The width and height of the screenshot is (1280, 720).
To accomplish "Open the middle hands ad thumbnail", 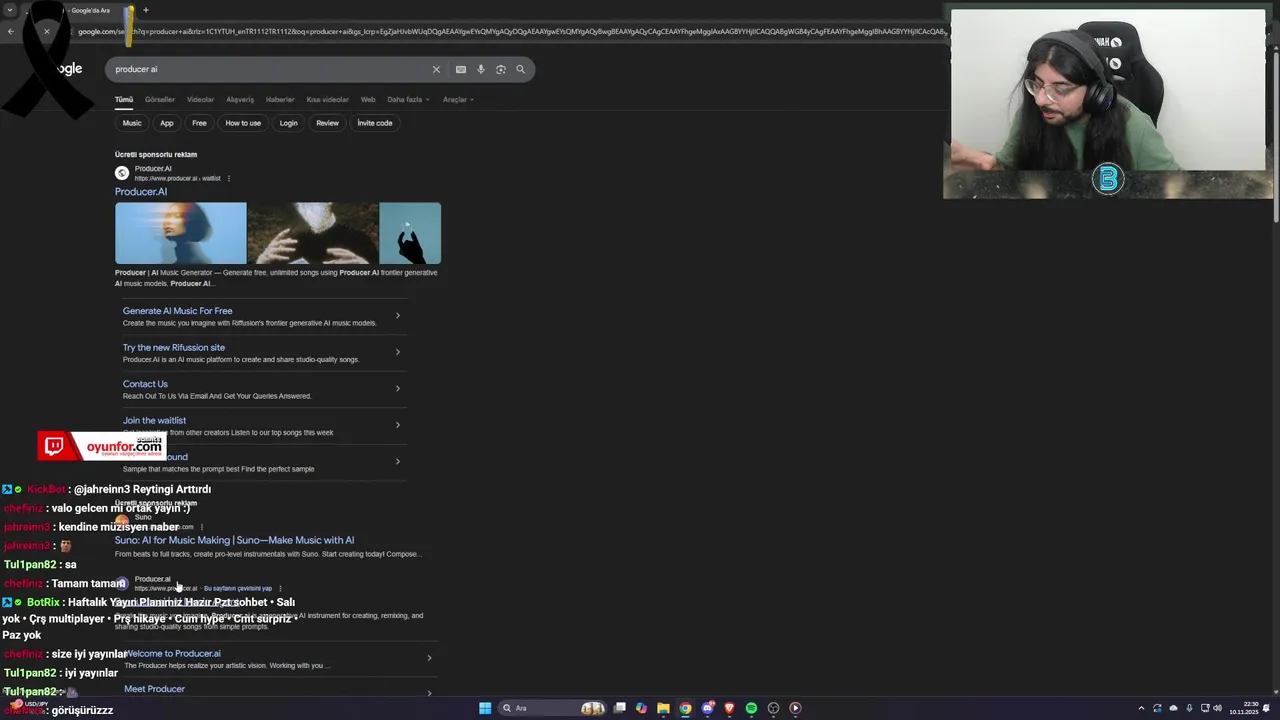I will point(313,233).
